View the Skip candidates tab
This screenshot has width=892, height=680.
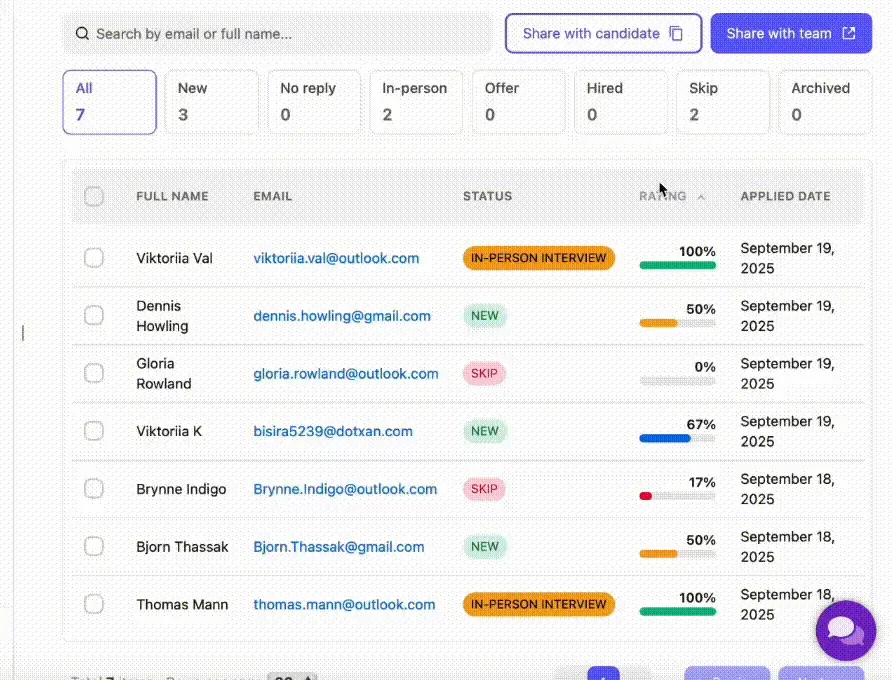(x=723, y=101)
